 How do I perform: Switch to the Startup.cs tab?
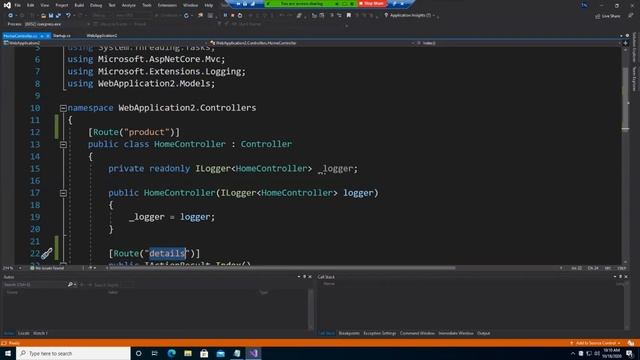[62, 36]
